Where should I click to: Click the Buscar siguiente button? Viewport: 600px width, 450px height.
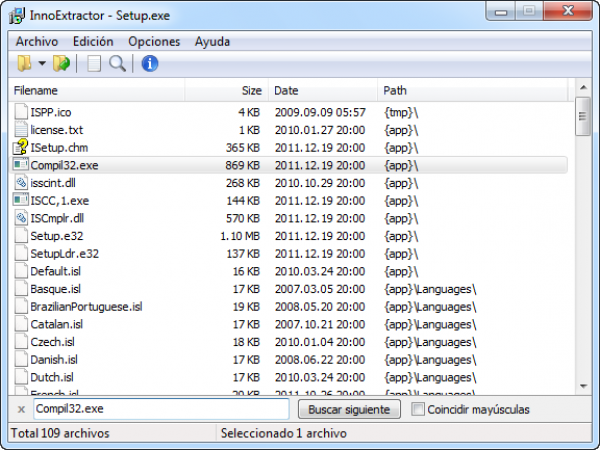coord(349,409)
